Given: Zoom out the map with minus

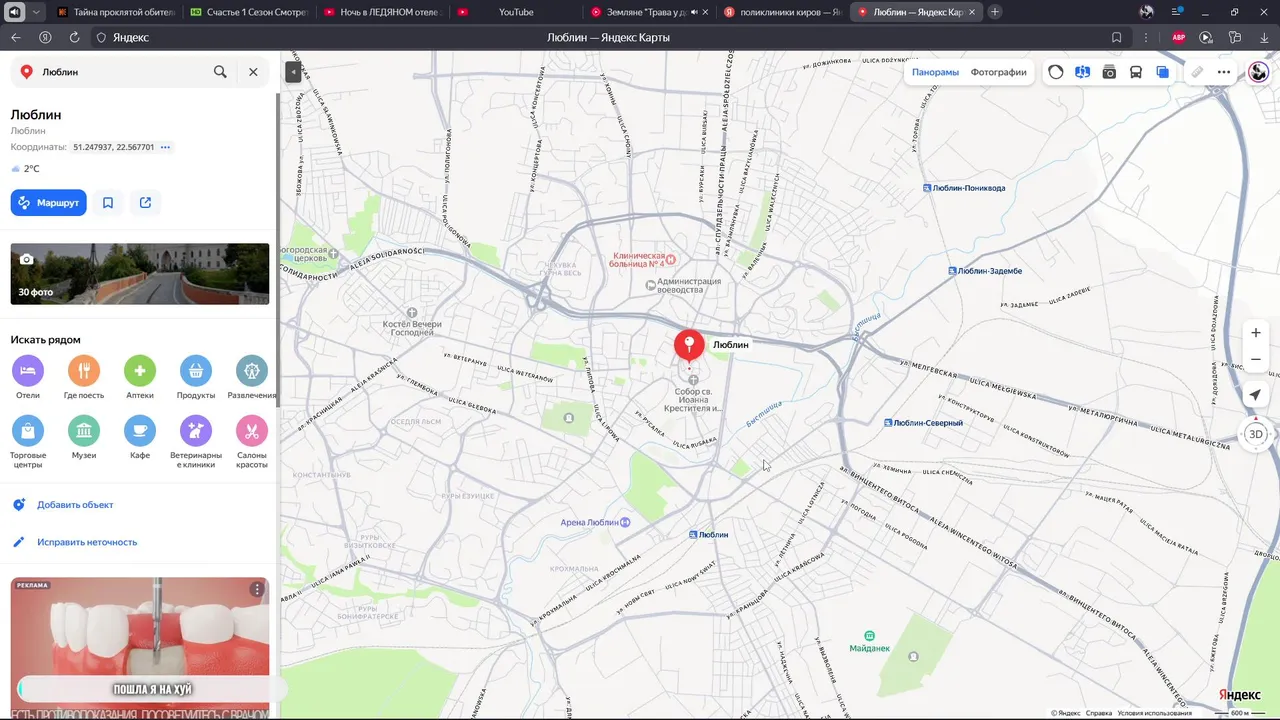Looking at the screenshot, I should [x=1256, y=359].
